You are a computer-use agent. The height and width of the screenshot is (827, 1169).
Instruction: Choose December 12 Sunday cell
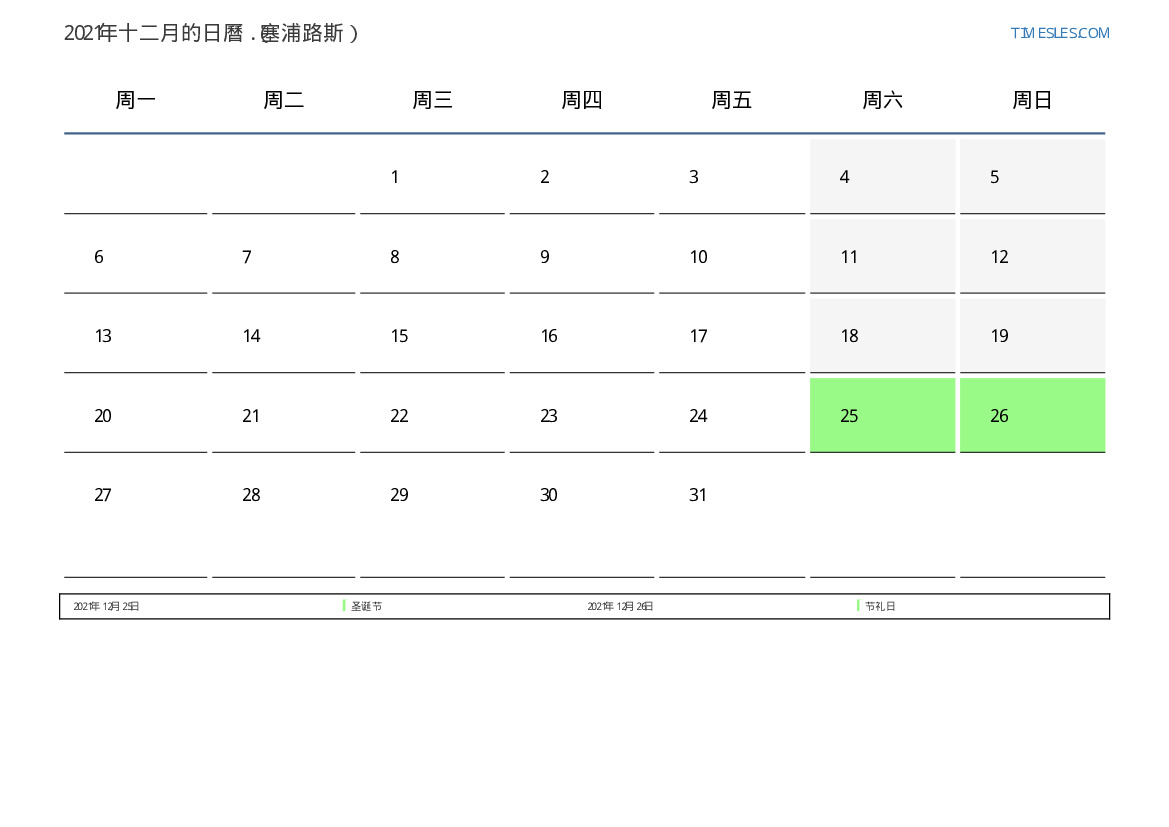click(x=1031, y=257)
